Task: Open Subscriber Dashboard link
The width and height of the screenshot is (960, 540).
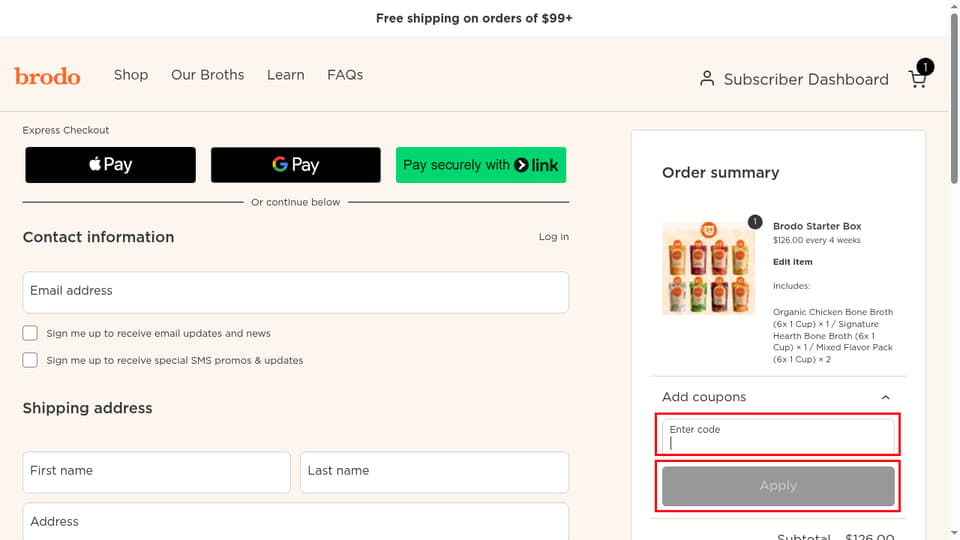Action: click(806, 80)
